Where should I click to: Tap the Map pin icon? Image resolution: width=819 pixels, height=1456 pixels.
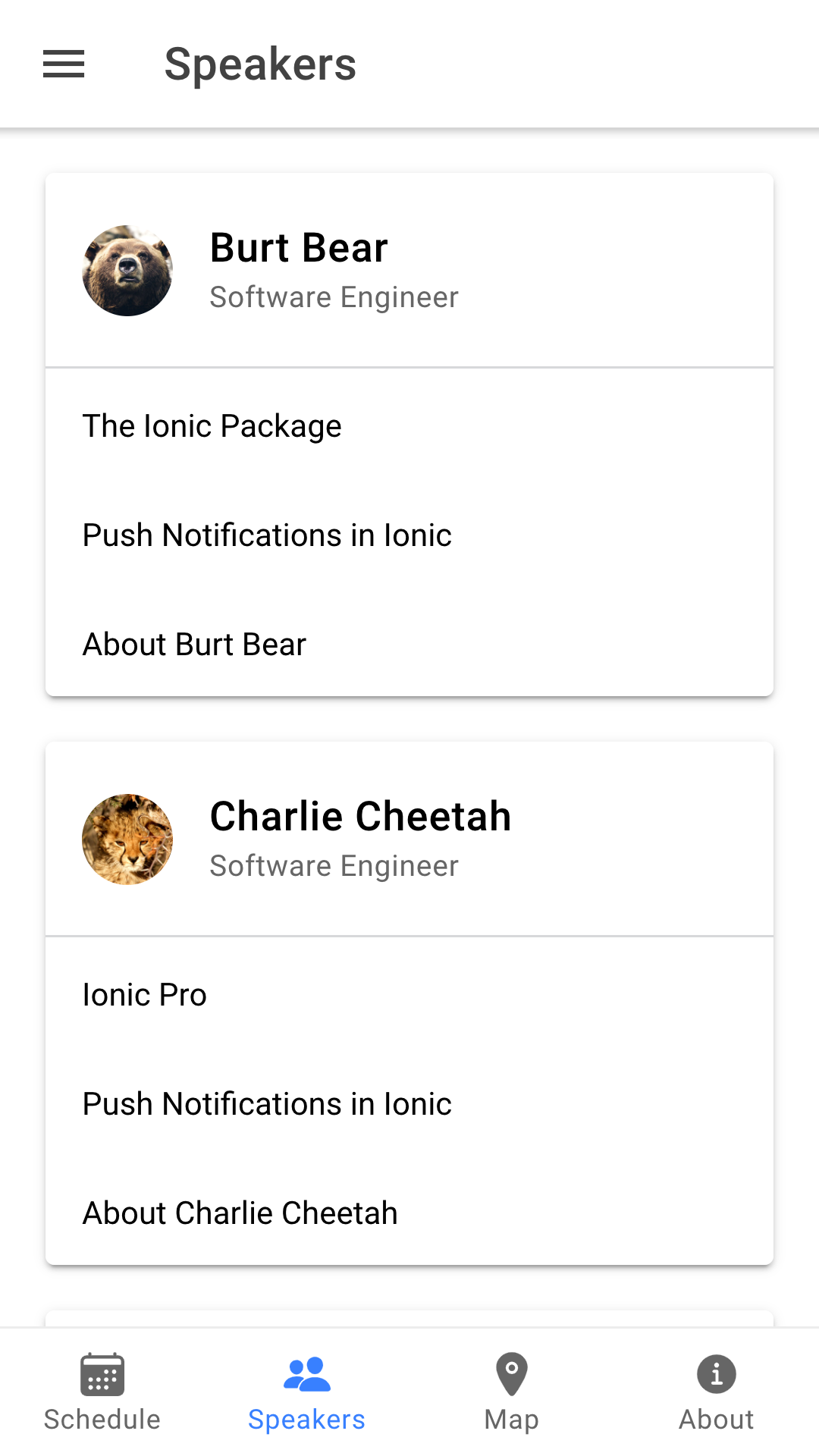pyautogui.click(x=512, y=1374)
